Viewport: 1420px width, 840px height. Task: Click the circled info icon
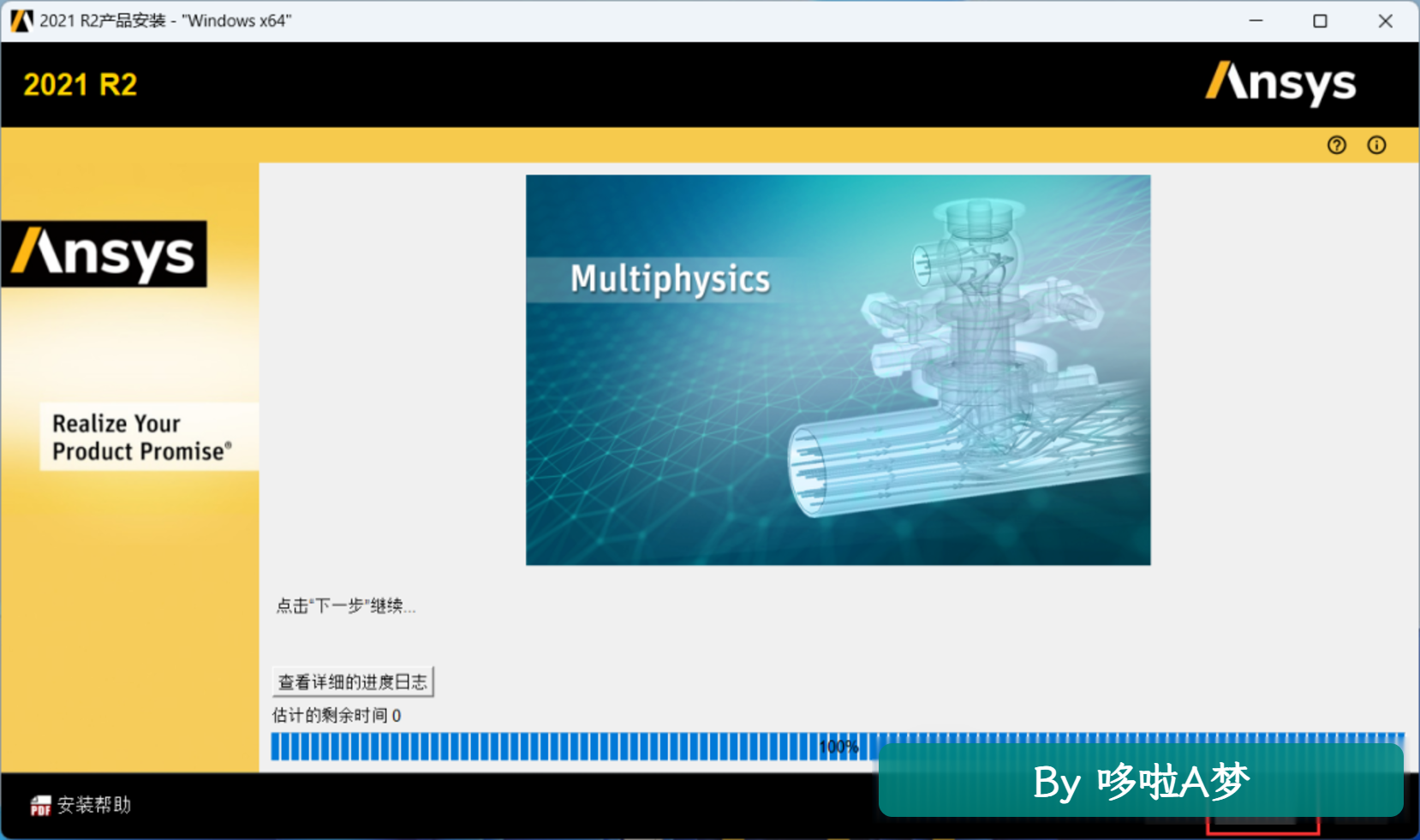tap(1376, 146)
